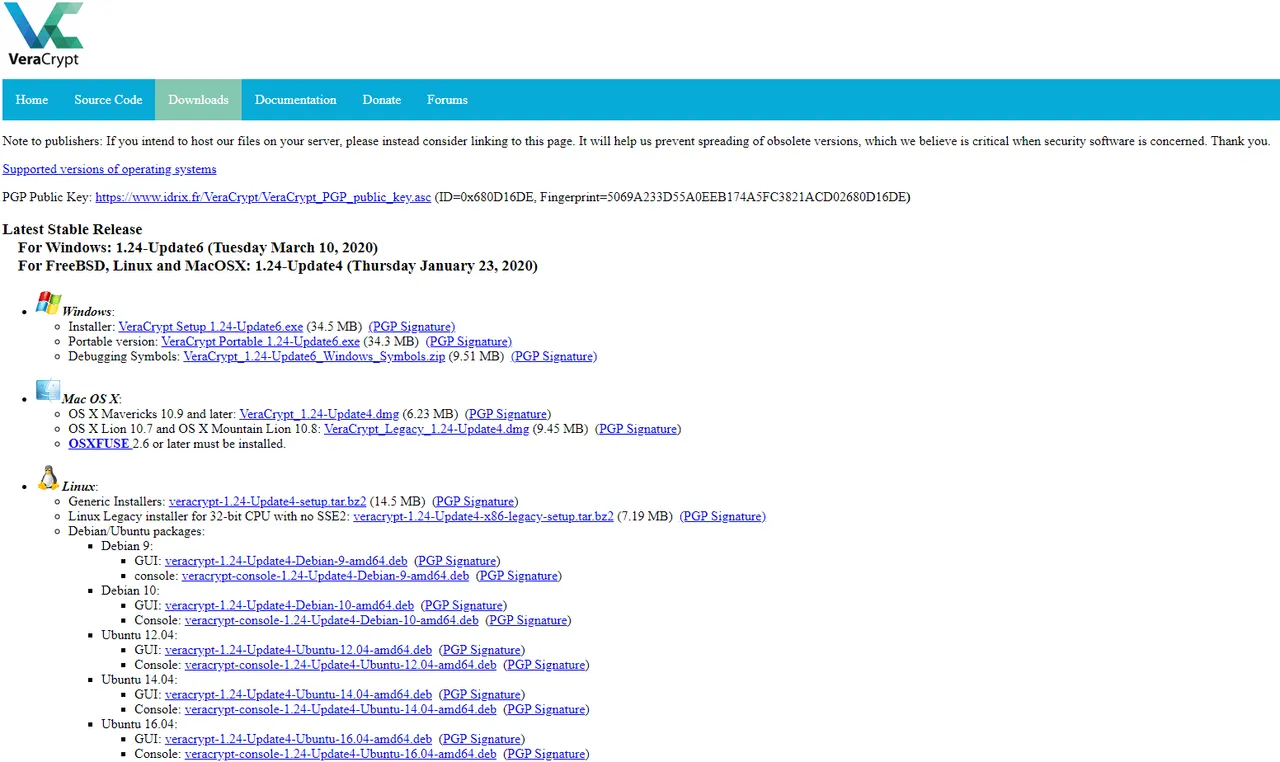Open PGP Signature for Windows Installer
This screenshot has width=1280, height=762.
coord(412,327)
